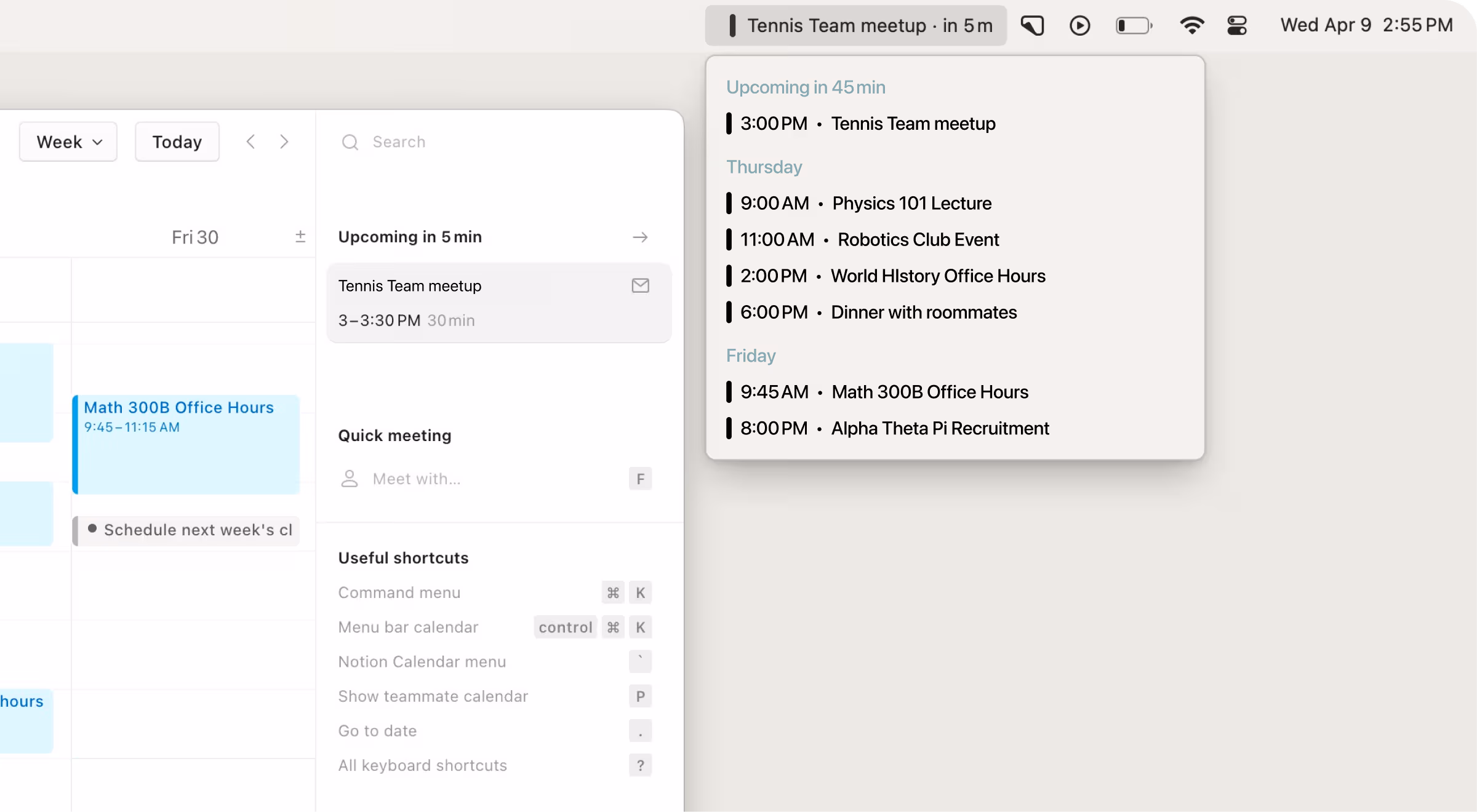Toggle the Tennis Team meetup menu bar item
Viewport: 1477px width, 812px height.
pyautogui.click(x=855, y=25)
